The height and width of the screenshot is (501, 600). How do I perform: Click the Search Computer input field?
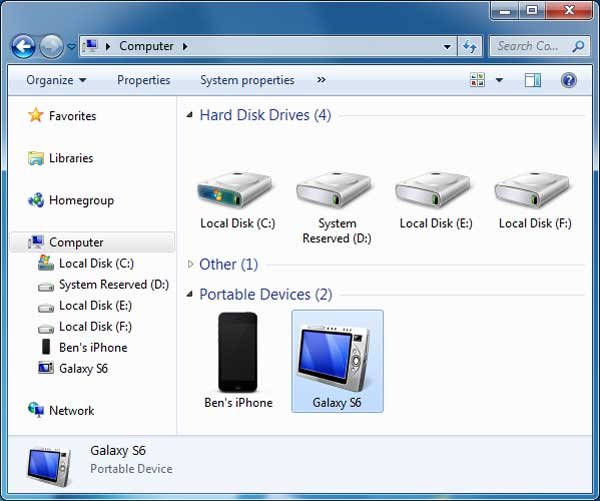(x=530, y=46)
